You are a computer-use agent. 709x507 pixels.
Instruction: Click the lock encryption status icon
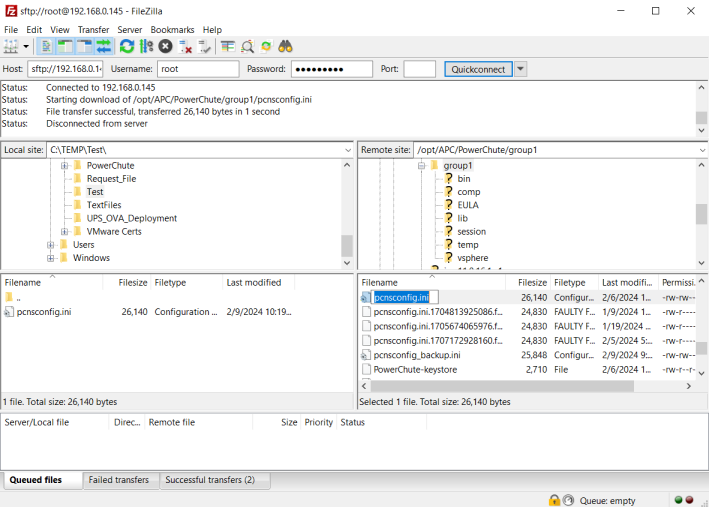(x=554, y=500)
